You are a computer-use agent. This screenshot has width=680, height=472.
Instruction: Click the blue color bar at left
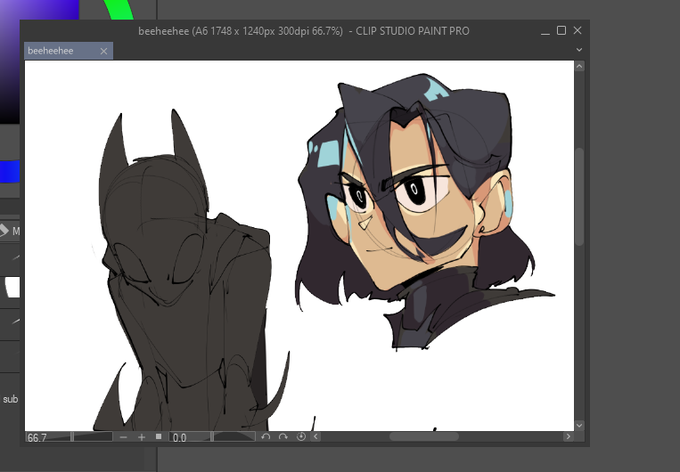click(10, 171)
